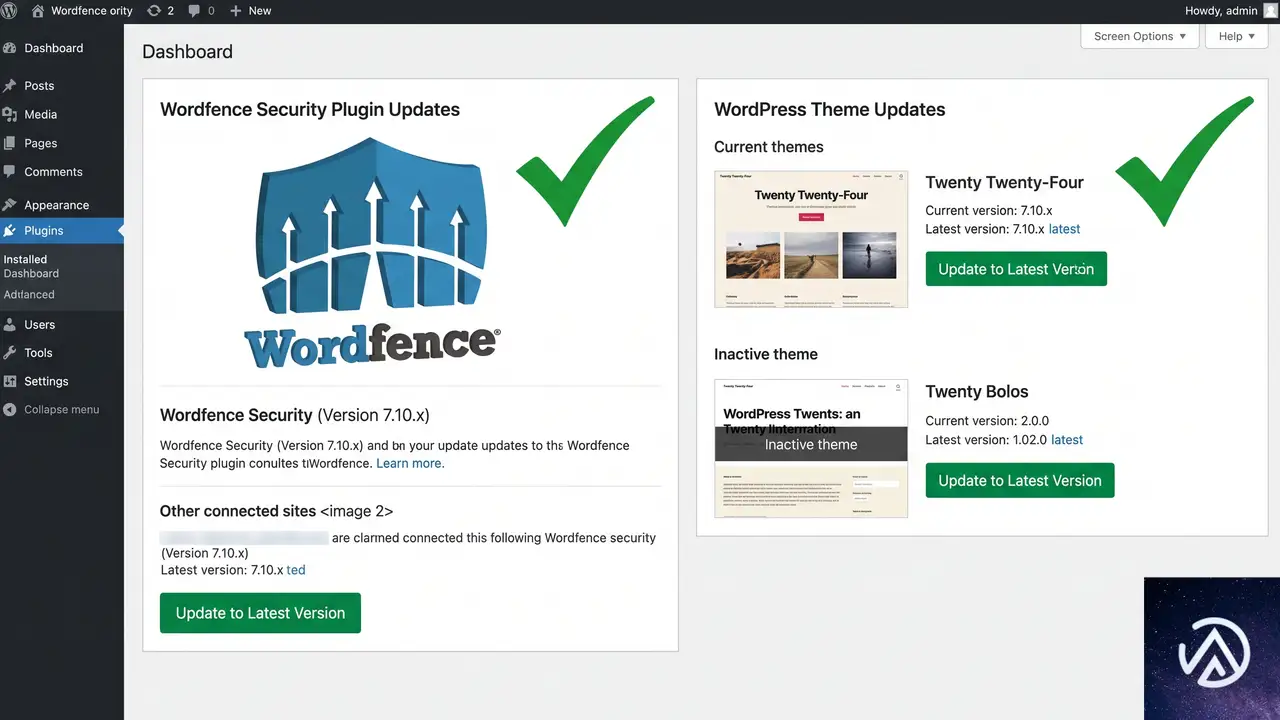The height and width of the screenshot is (720, 1280).
Task: Follow the Learn more link
Action: point(410,463)
